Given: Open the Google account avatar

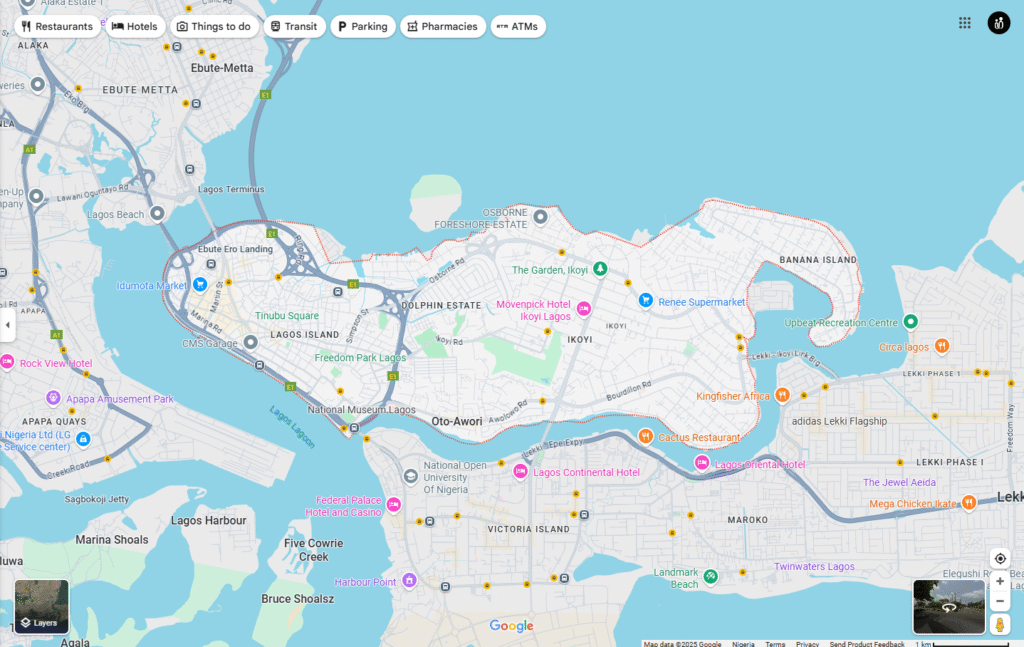Looking at the screenshot, I should pos(999,23).
